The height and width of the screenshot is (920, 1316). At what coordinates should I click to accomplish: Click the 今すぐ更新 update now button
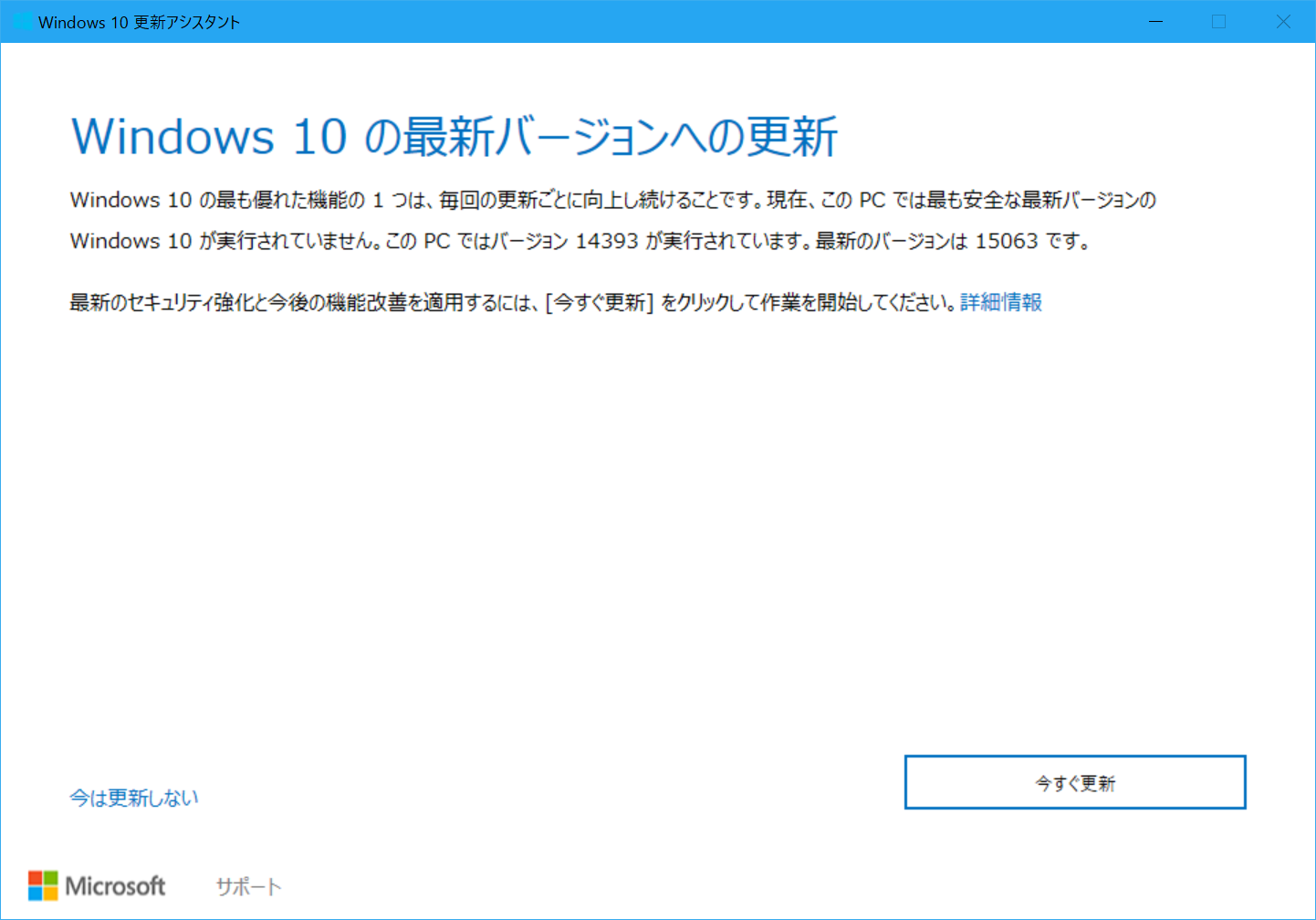click(1075, 782)
